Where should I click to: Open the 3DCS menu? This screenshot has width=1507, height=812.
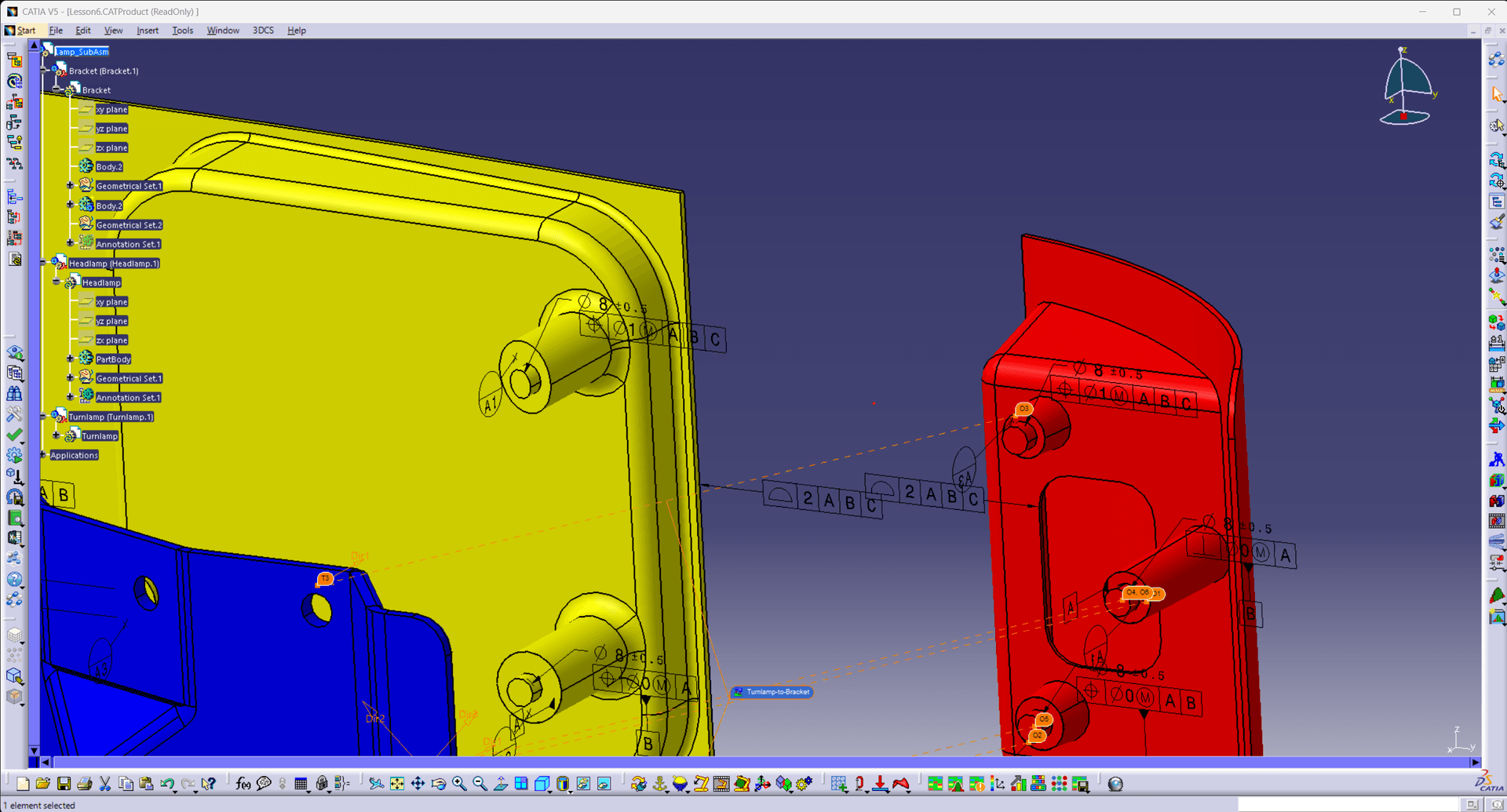click(x=263, y=30)
